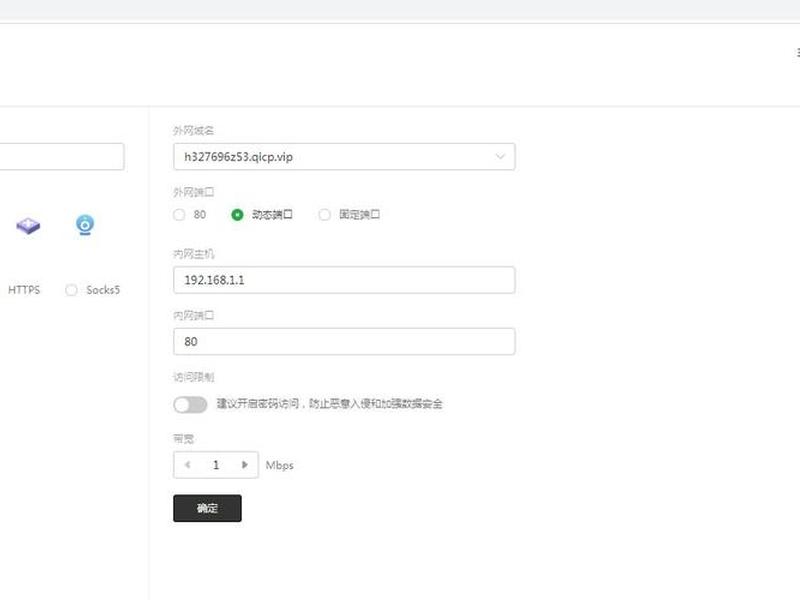Open the h327696z53.qicp.vip domain dropdown

click(344, 157)
